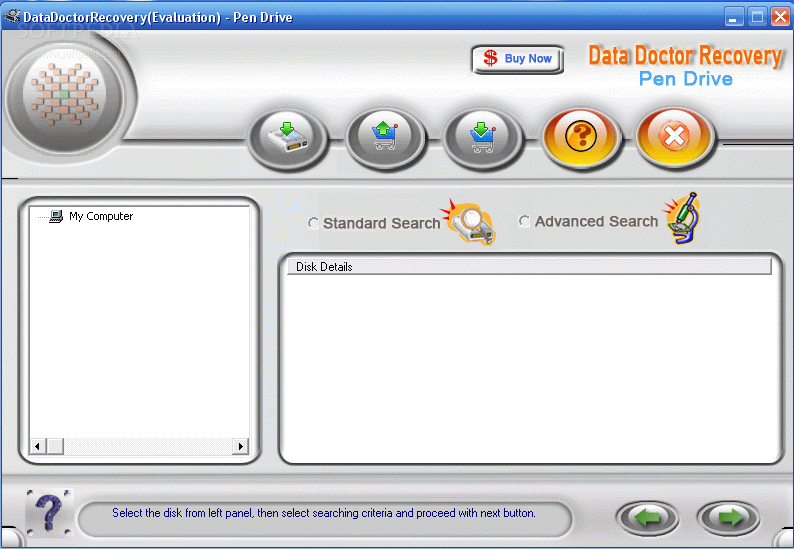This screenshot has width=794, height=549.
Task: Click the hint text starting 'Select the disk'
Action: [x=324, y=513]
